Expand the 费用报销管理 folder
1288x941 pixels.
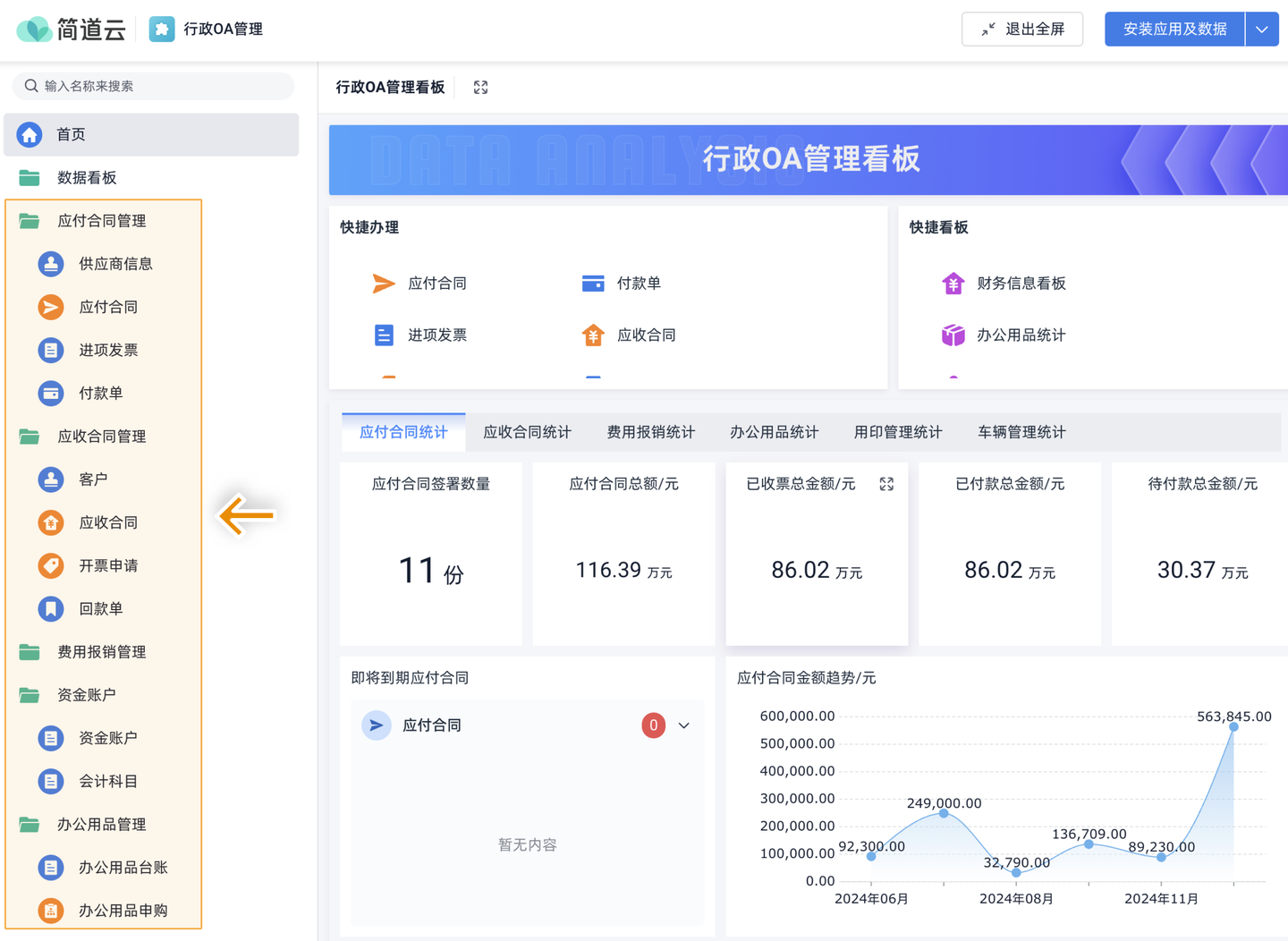pyautogui.click(x=103, y=652)
